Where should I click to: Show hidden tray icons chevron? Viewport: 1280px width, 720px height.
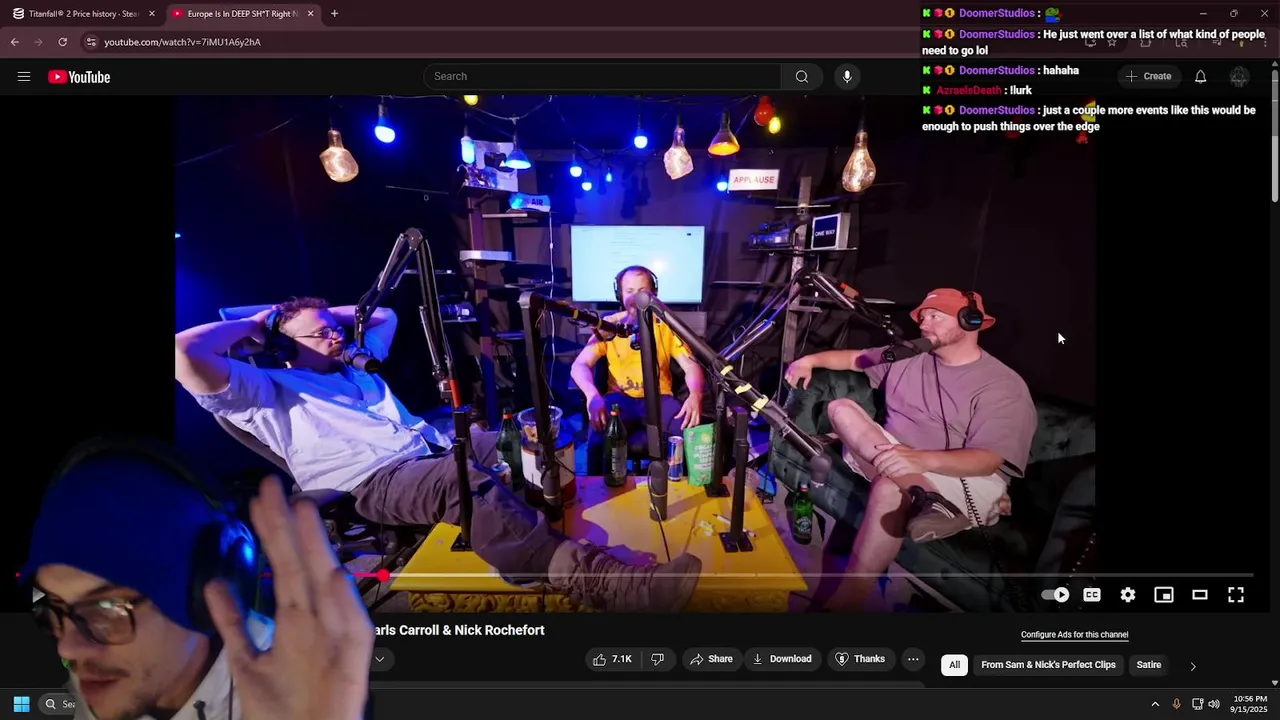point(1155,704)
